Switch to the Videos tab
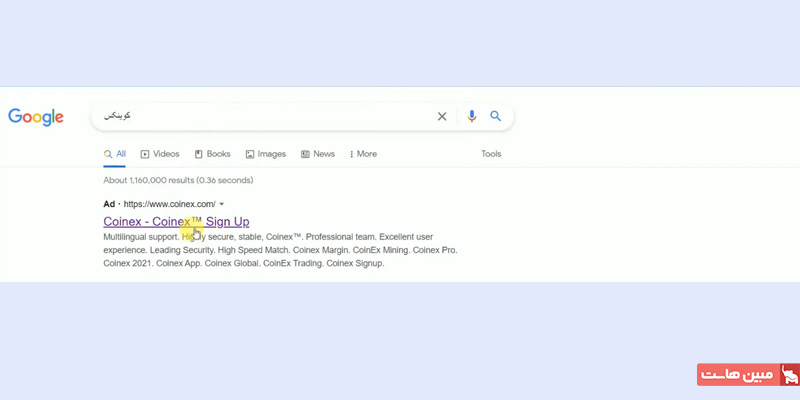Screen dimensions: 800x400 coord(160,154)
